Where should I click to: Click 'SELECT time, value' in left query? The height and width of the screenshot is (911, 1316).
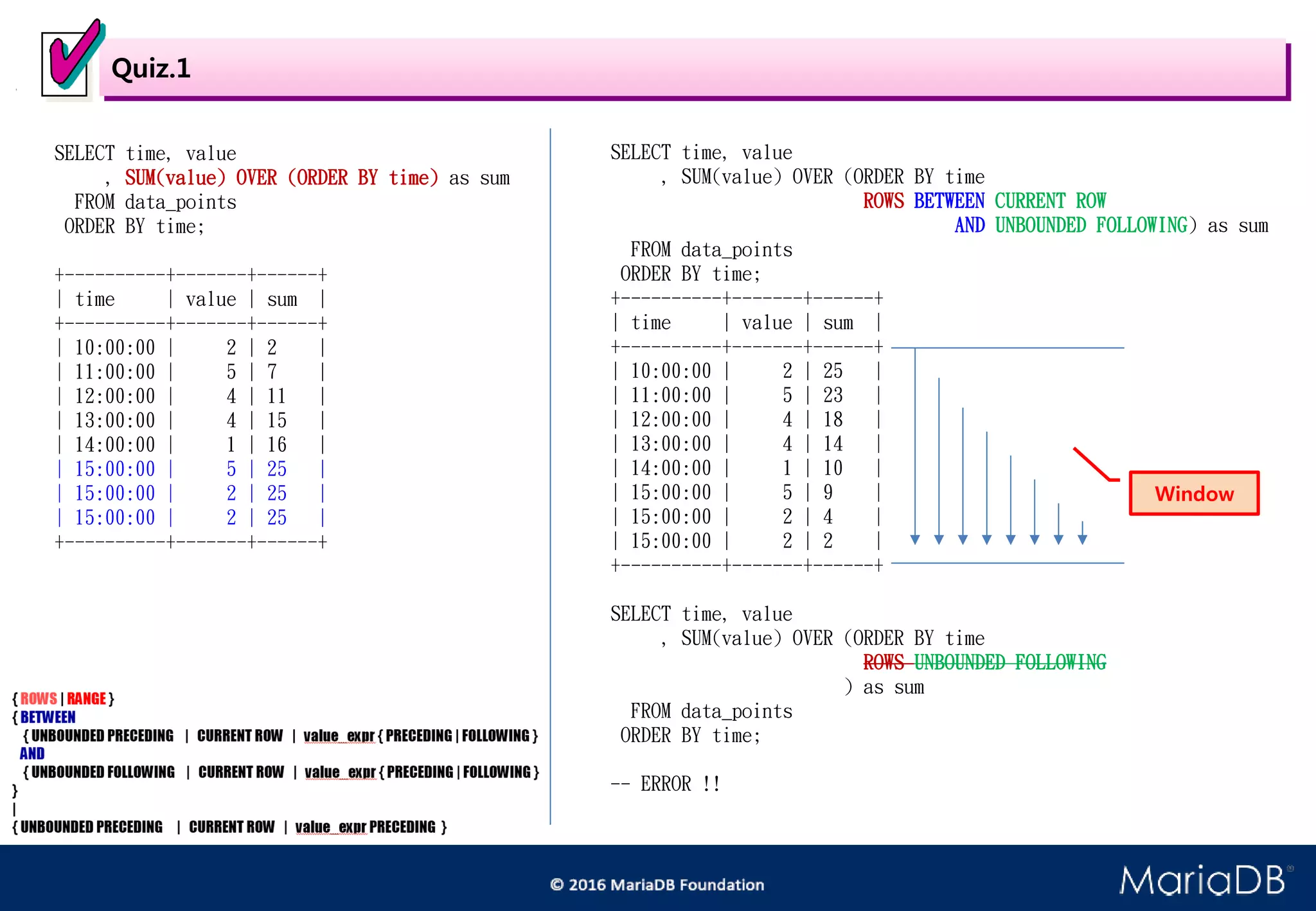pos(145,154)
